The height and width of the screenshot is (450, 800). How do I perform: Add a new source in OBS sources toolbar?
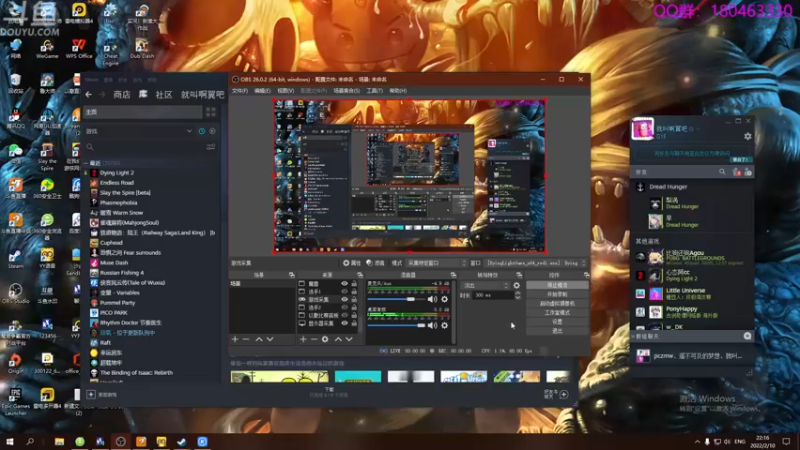point(303,339)
